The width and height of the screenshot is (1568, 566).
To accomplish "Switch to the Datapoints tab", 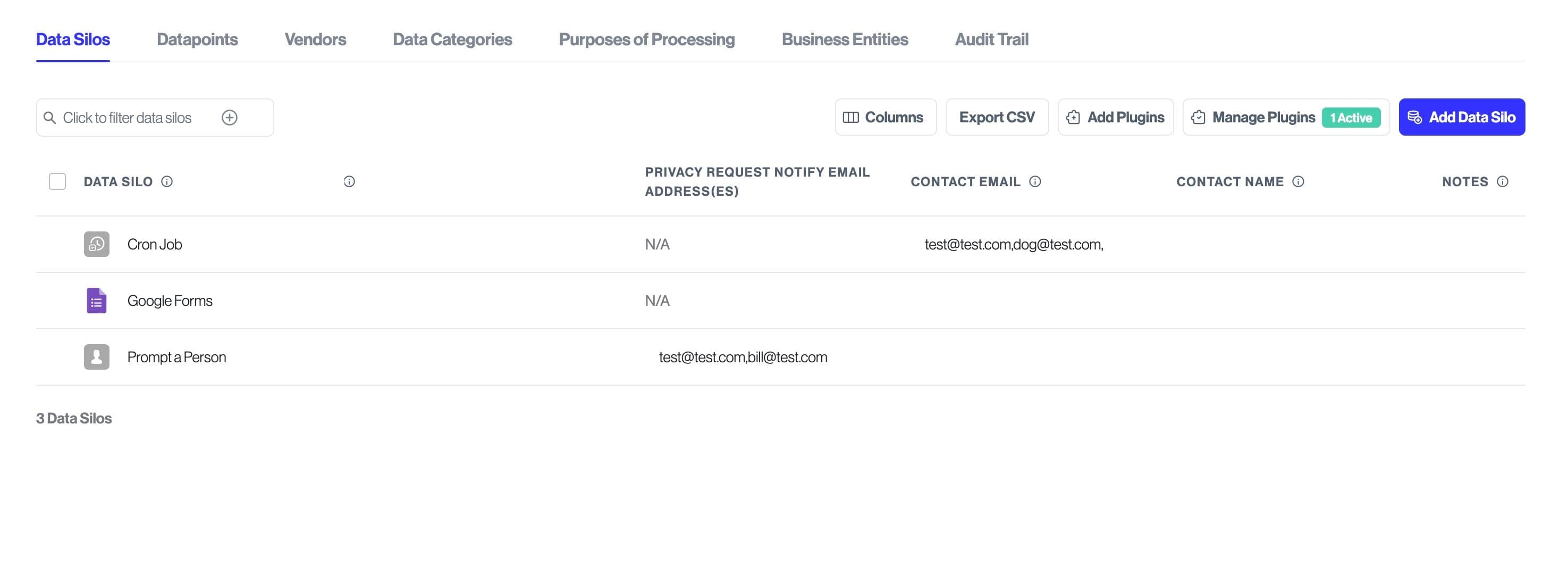I will 197,39.
